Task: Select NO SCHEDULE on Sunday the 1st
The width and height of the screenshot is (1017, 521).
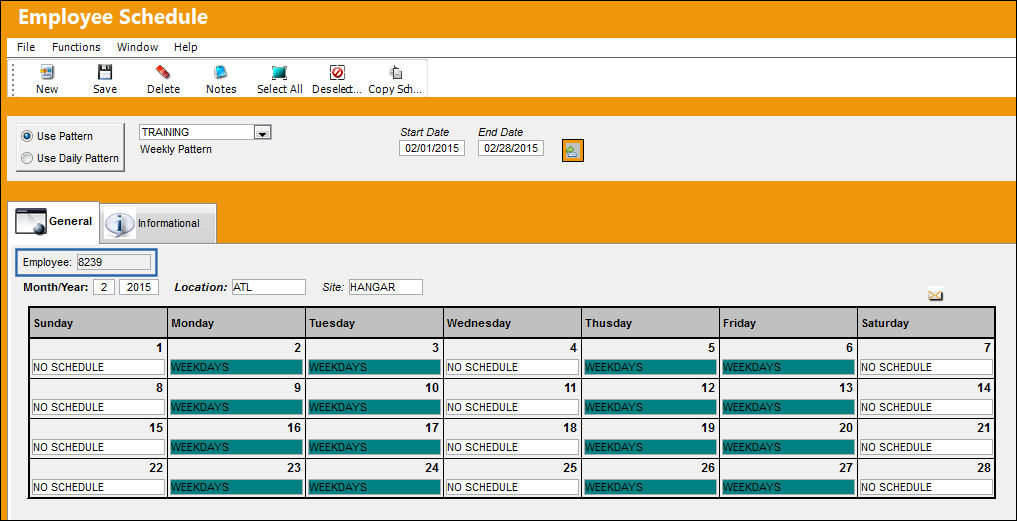Action: pyautogui.click(x=98, y=367)
